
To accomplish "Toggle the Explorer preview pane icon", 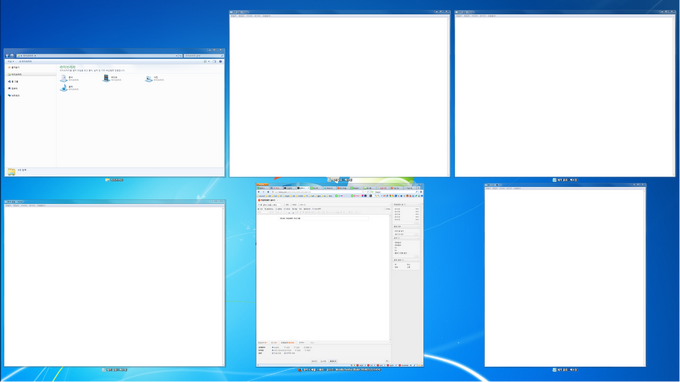I will (215, 62).
